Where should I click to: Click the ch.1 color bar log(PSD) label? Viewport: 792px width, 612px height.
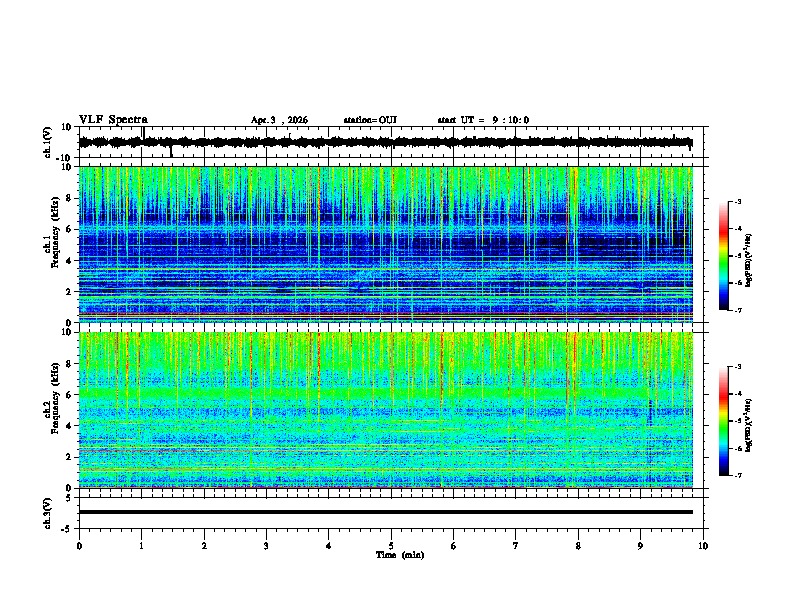748,261
